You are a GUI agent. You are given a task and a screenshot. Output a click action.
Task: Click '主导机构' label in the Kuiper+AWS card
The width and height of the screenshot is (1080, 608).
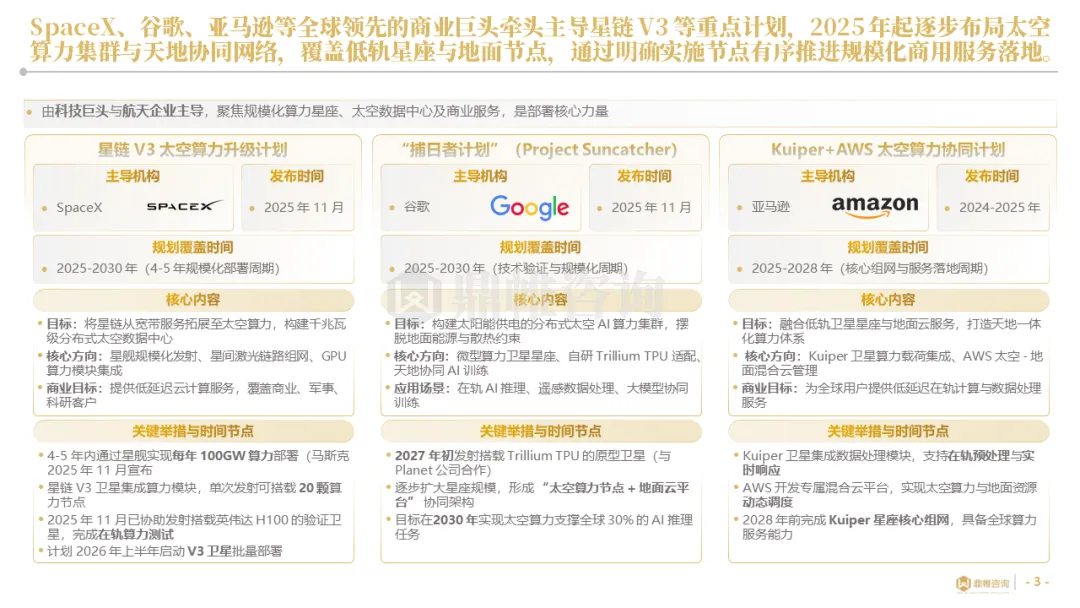(828, 176)
